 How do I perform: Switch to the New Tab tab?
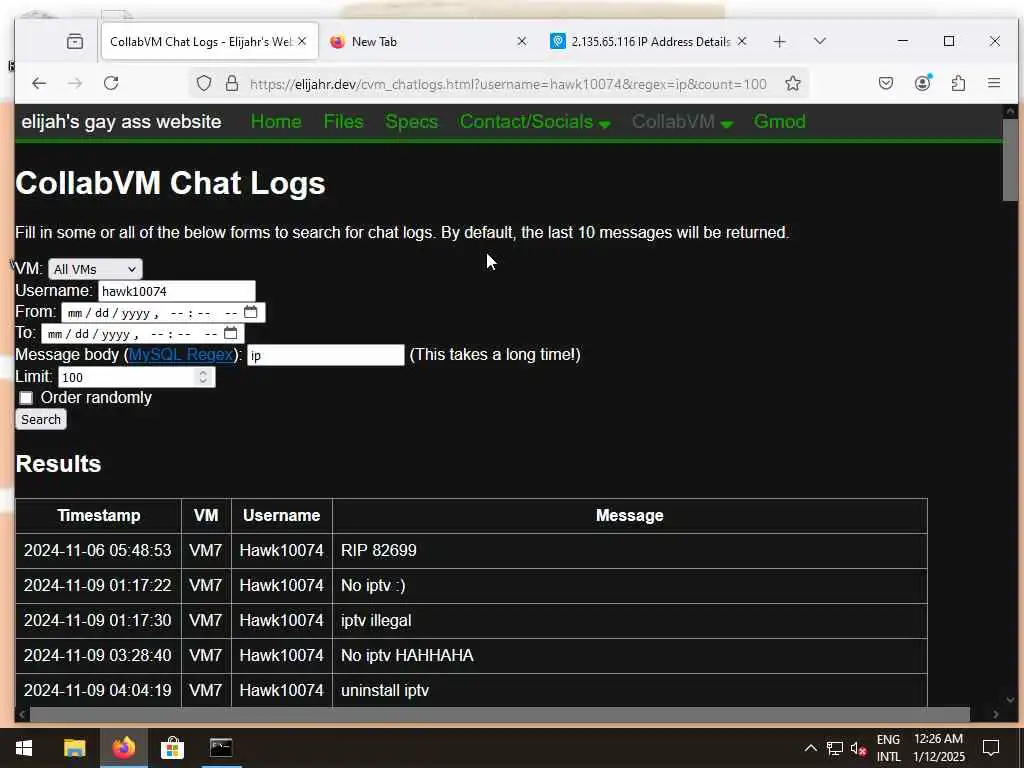coord(428,42)
